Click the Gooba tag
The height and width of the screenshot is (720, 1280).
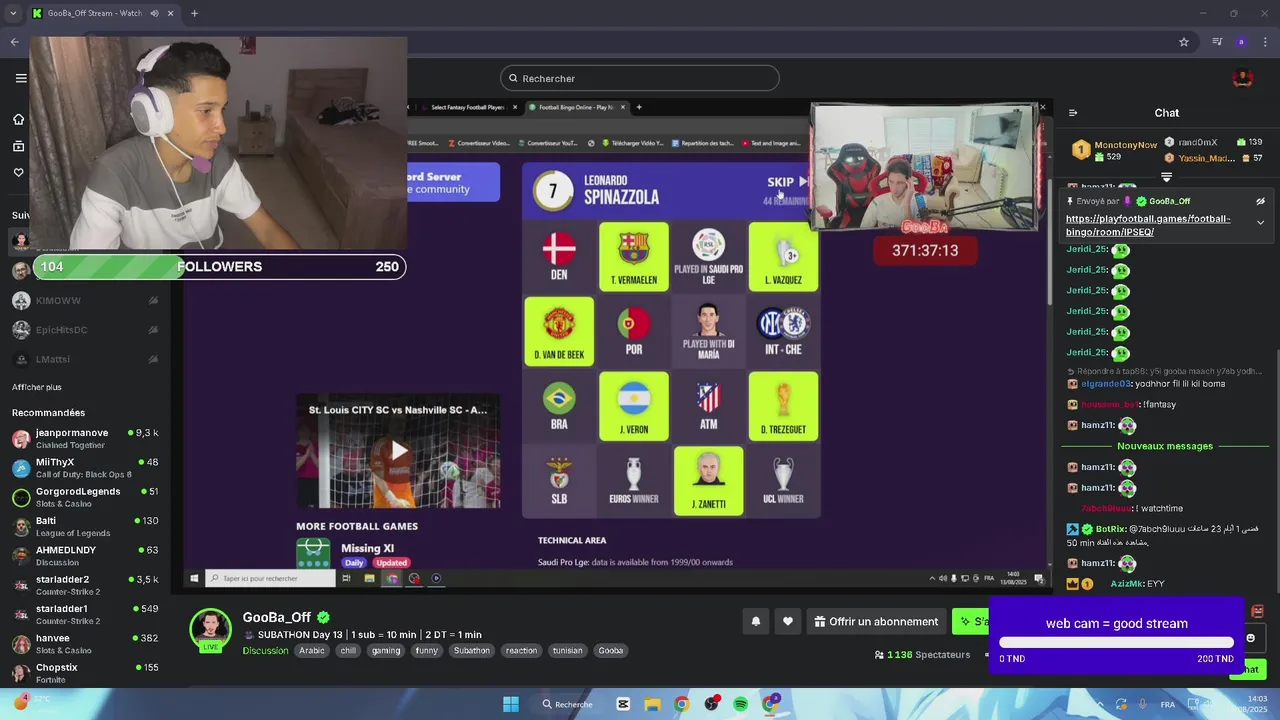point(611,650)
